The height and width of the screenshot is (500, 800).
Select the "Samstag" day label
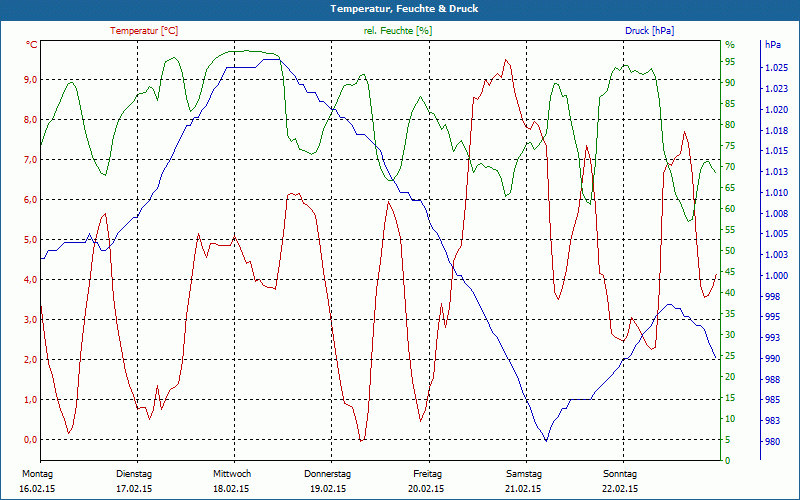[x=524, y=474]
